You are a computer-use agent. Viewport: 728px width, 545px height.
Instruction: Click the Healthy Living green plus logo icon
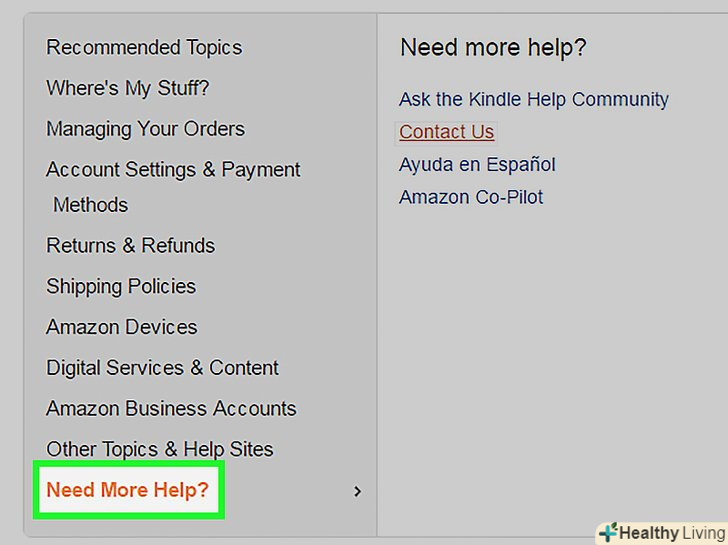click(608, 532)
